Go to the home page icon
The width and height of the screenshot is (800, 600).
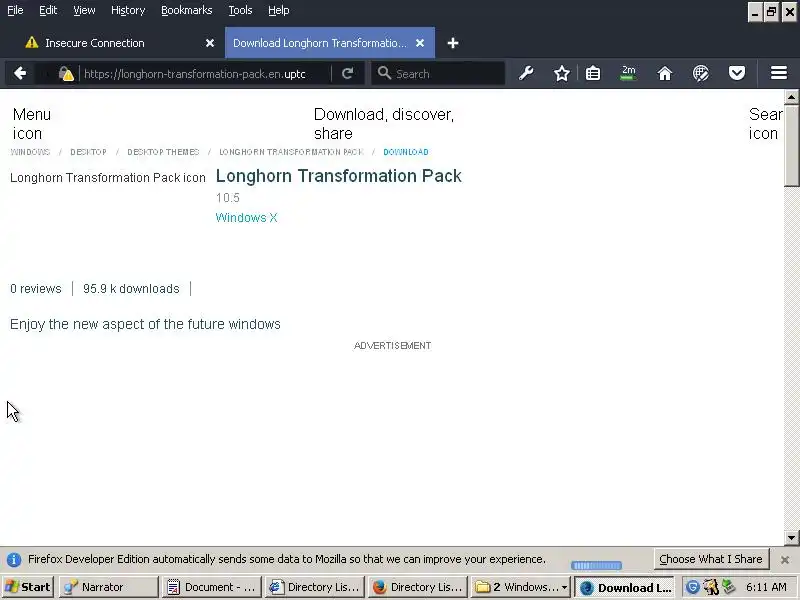tap(664, 73)
